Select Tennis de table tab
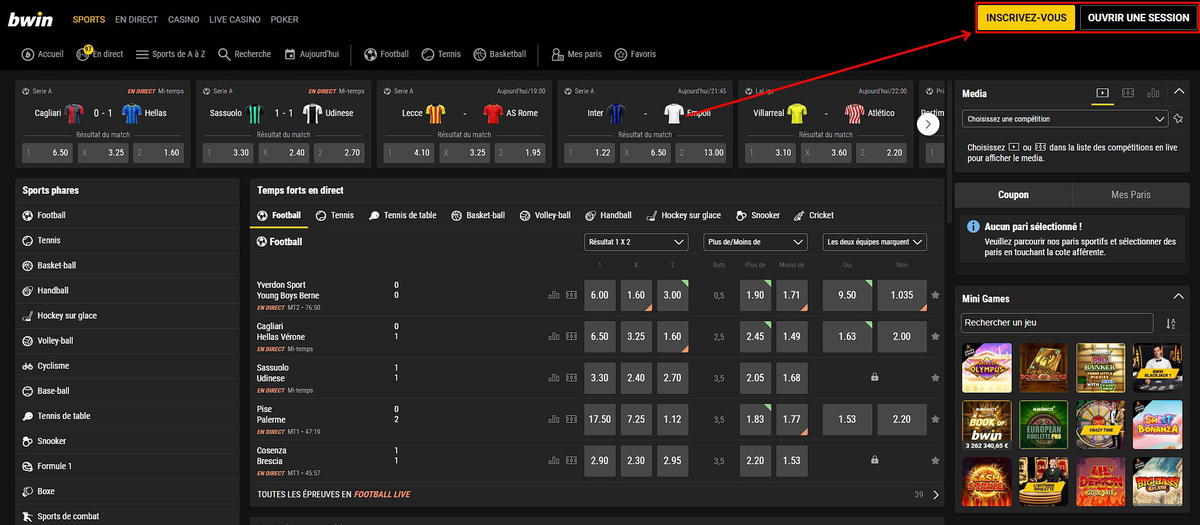The height and width of the screenshot is (525, 1200). click(x=403, y=215)
